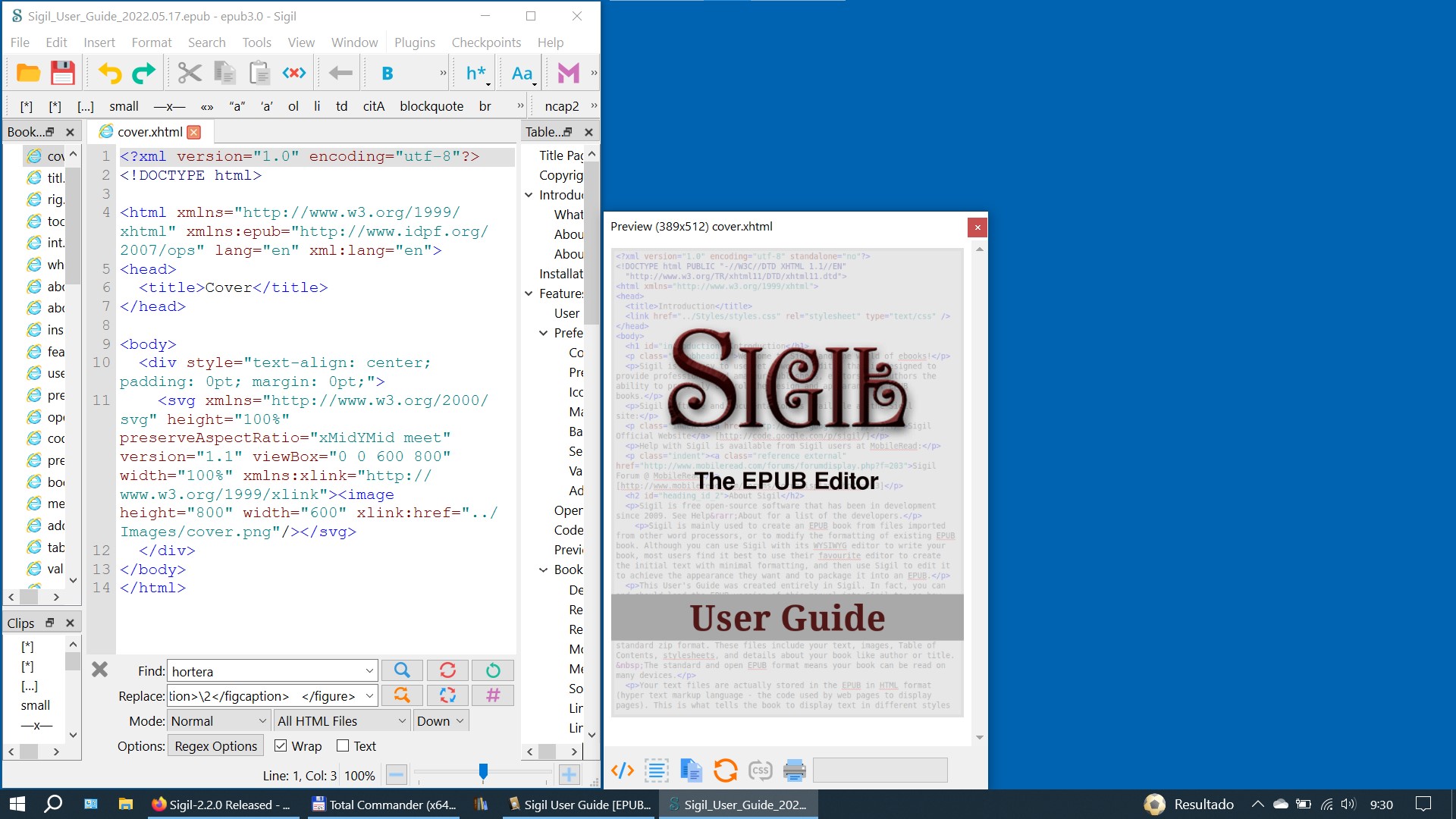Click the Print preview printer icon
Image resolution: width=1456 pixels, height=819 pixels.
point(794,770)
